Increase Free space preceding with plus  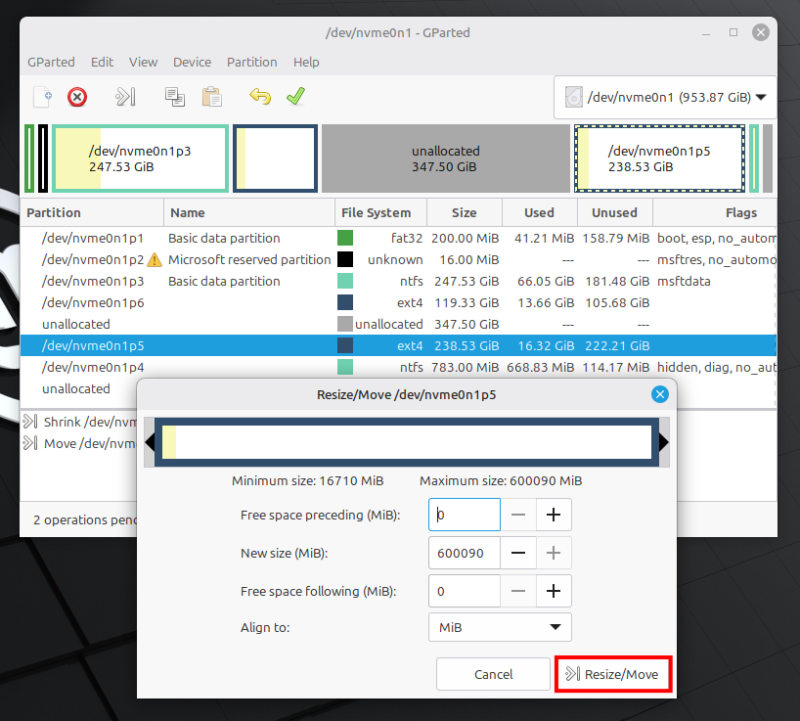(x=553, y=515)
